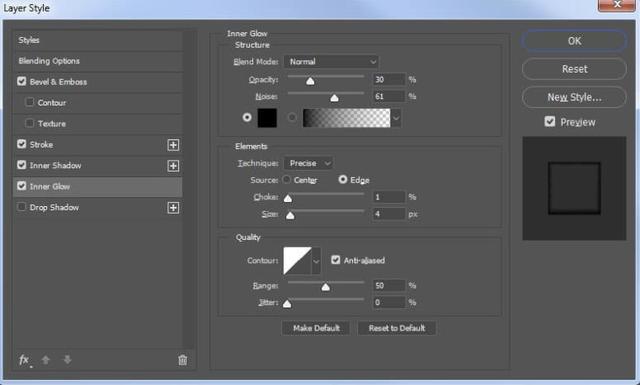The width and height of the screenshot is (640, 385).
Task: Click the Noise slider handle
Action: (x=334, y=98)
